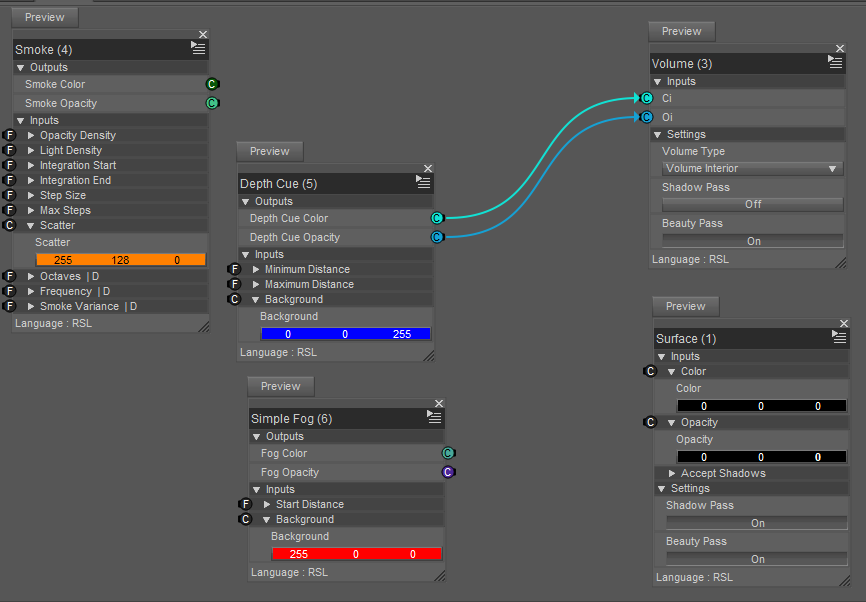Click orange Scatter color swatch
This screenshot has height=602, width=866.
[x=120, y=260]
